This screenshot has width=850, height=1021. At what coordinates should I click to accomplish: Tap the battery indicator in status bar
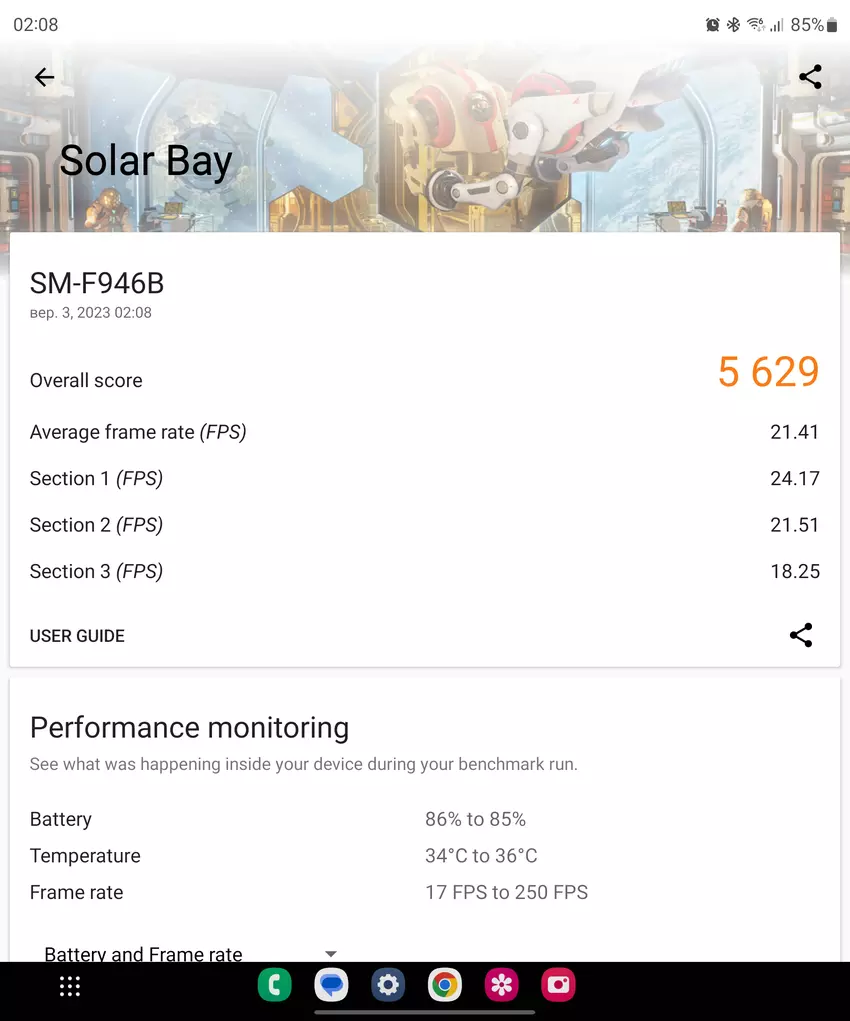832,25
